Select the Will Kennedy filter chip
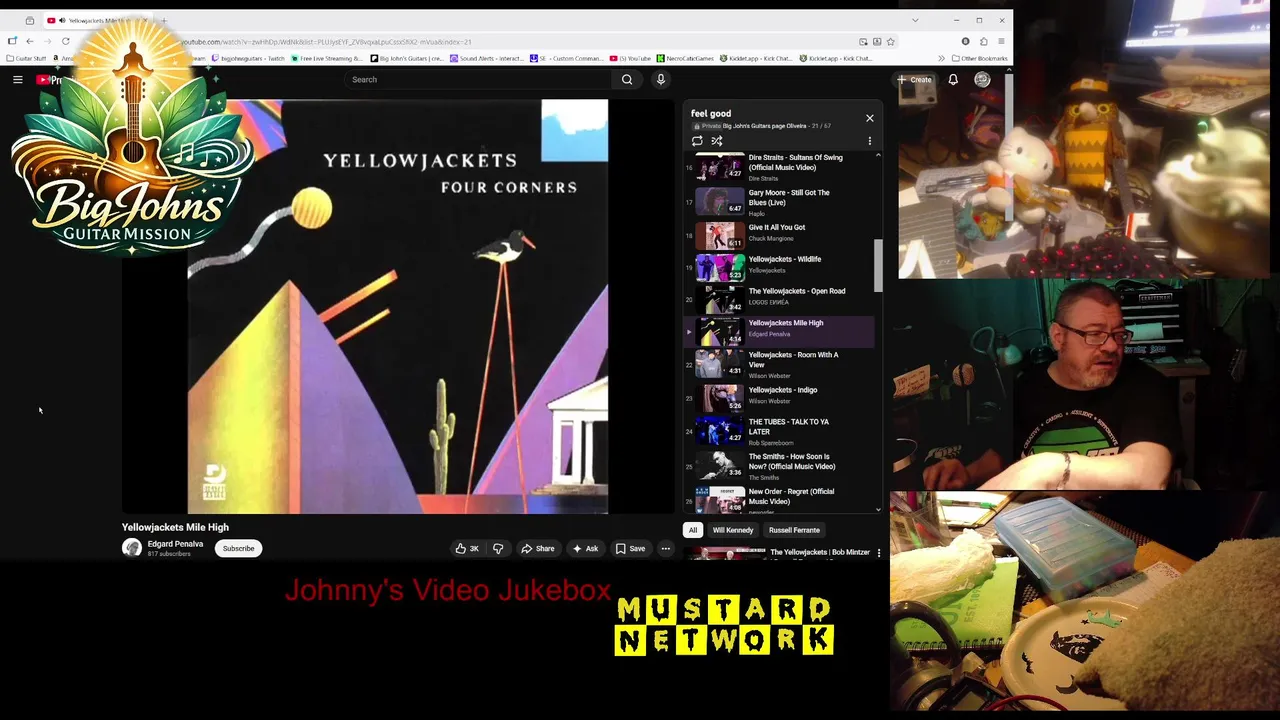Screen dimensions: 1280x720 (733, 530)
